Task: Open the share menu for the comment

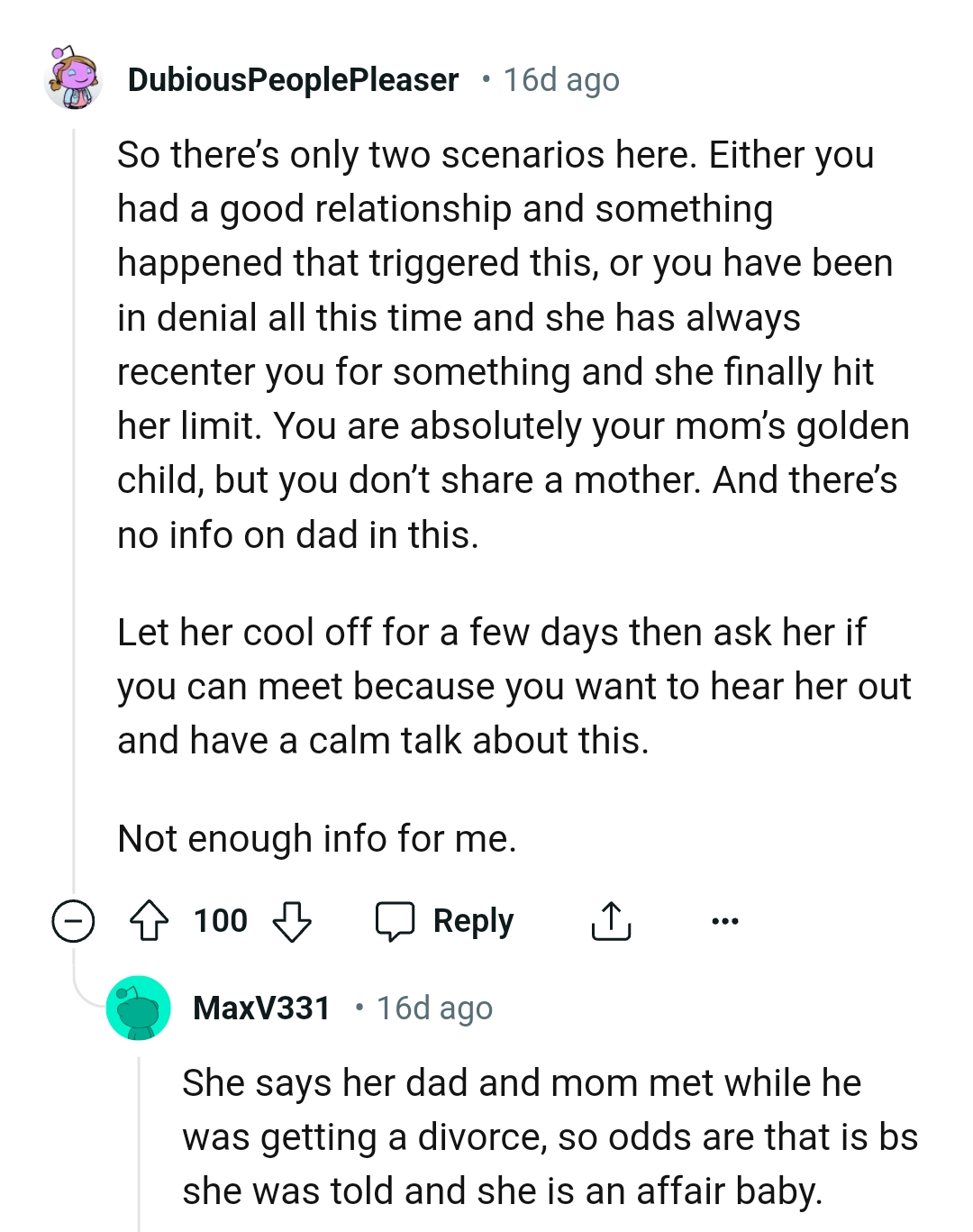Action: click(612, 920)
